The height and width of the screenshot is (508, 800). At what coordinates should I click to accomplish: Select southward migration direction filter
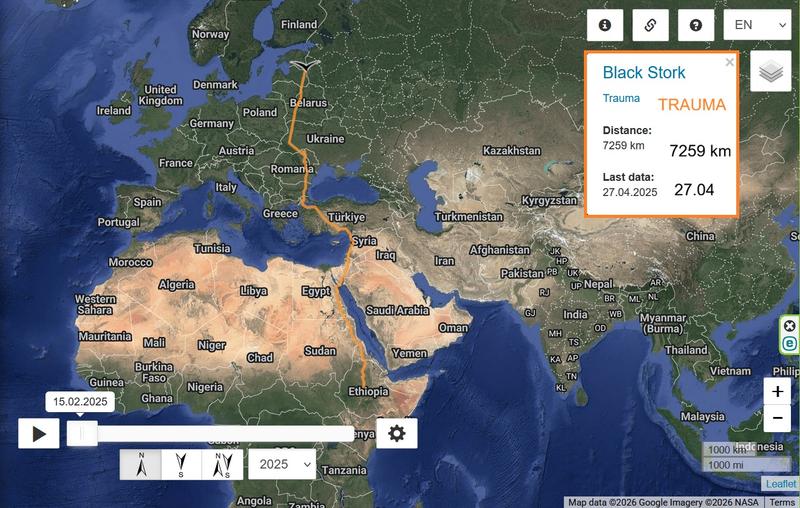point(181,465)
